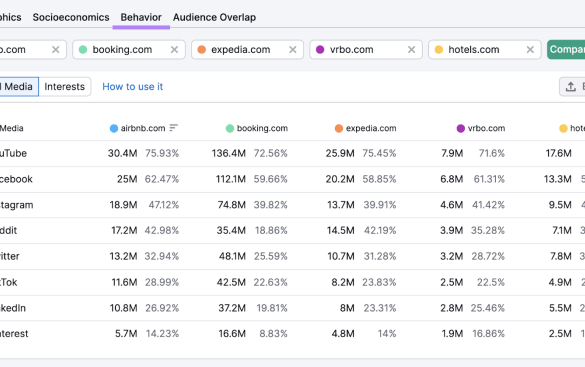Click the Instagram row label
This screenshot has width=585, height=367.
[x=17, y=205]
